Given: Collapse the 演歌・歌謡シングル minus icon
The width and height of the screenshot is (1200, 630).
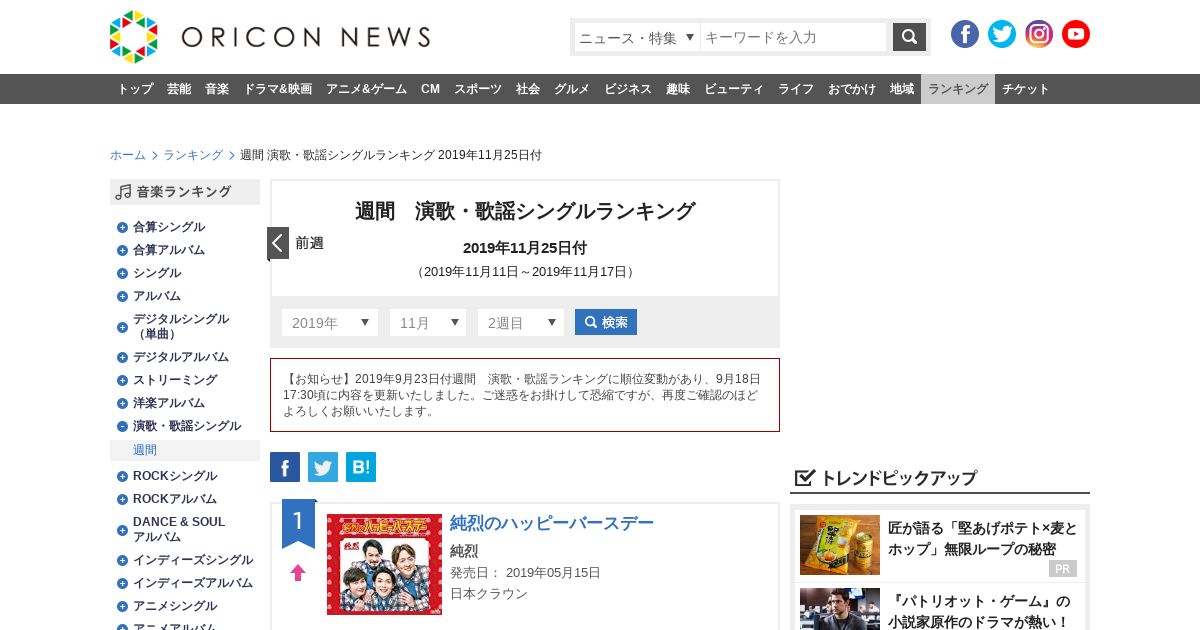Looking at the screenshot, I should click(122, 426).
